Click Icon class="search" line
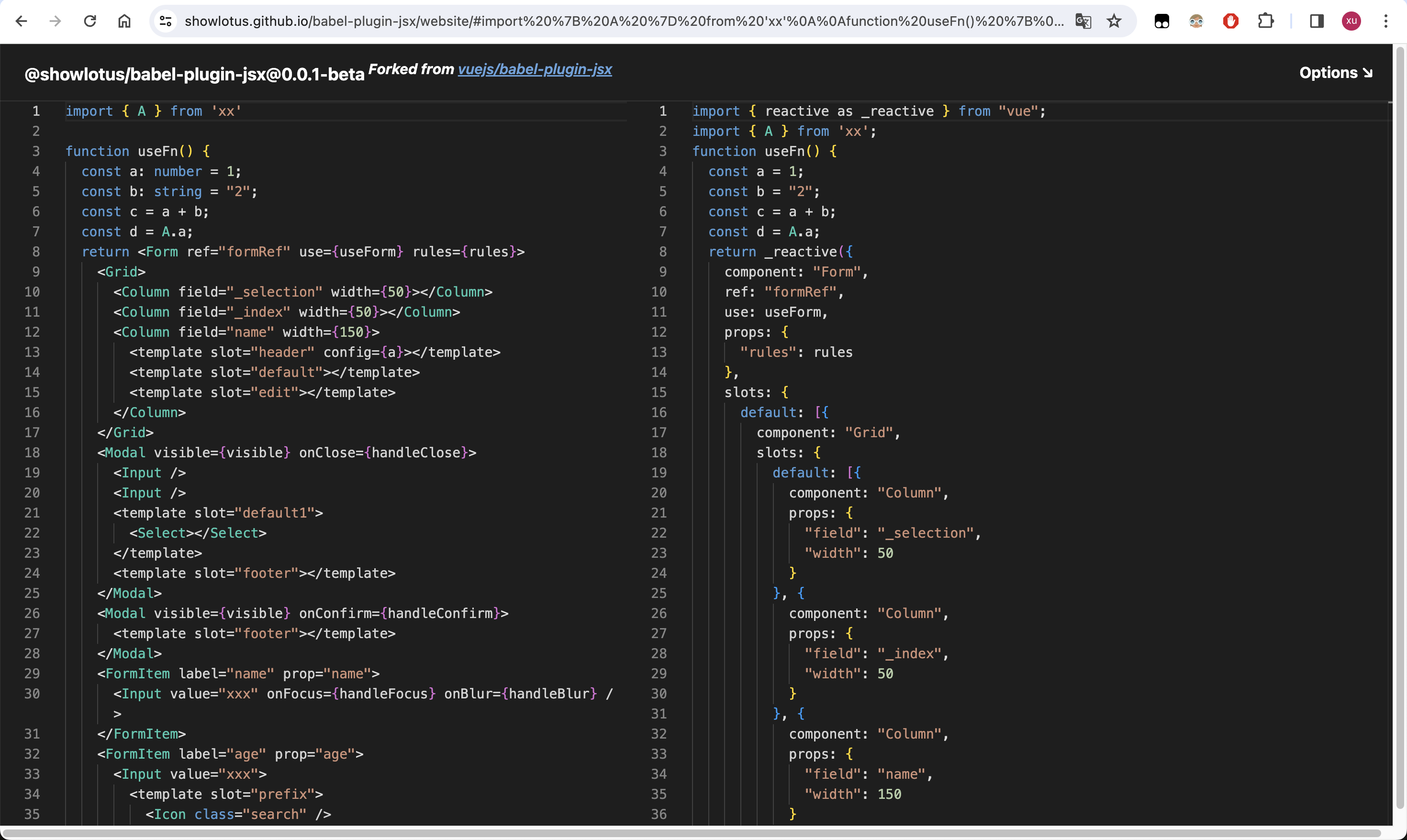Viewport: 1407px width, 840px height. [x=238, y=815]
